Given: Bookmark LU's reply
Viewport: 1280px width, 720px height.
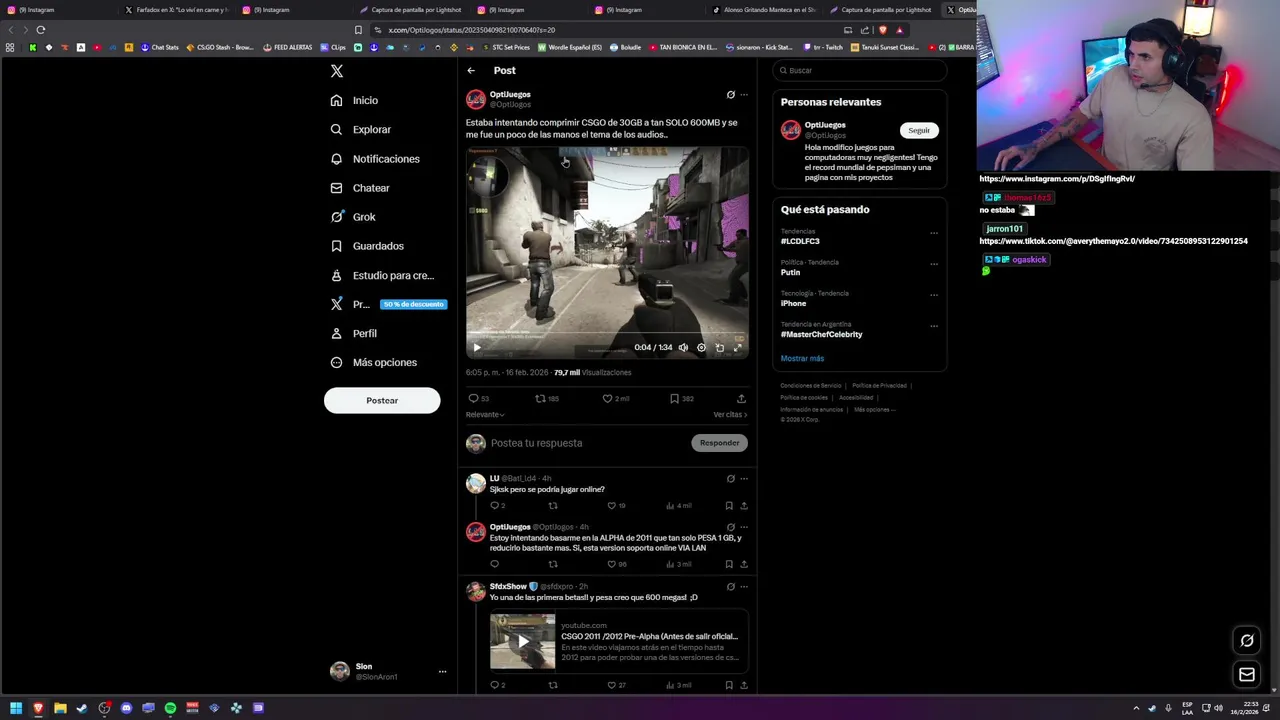Looking at the screenshot, I should tap(729, 506).
